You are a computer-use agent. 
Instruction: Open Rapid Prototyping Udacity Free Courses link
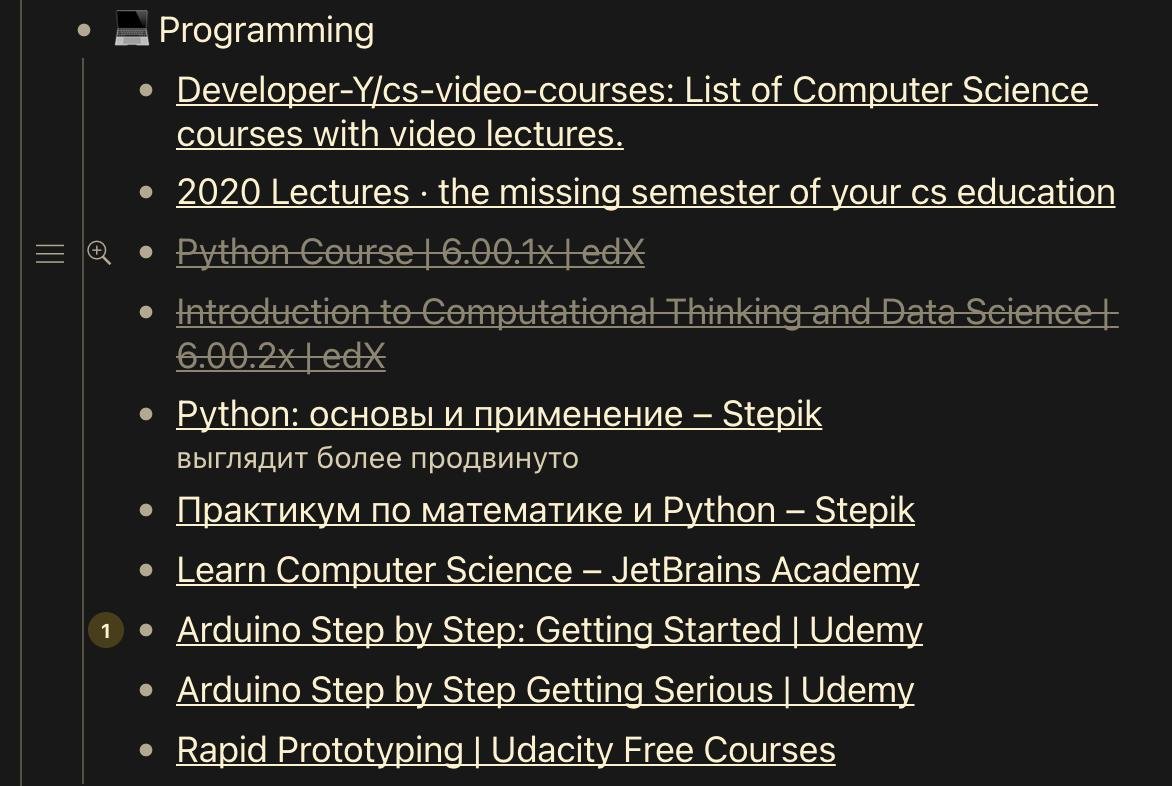[505, 750]
